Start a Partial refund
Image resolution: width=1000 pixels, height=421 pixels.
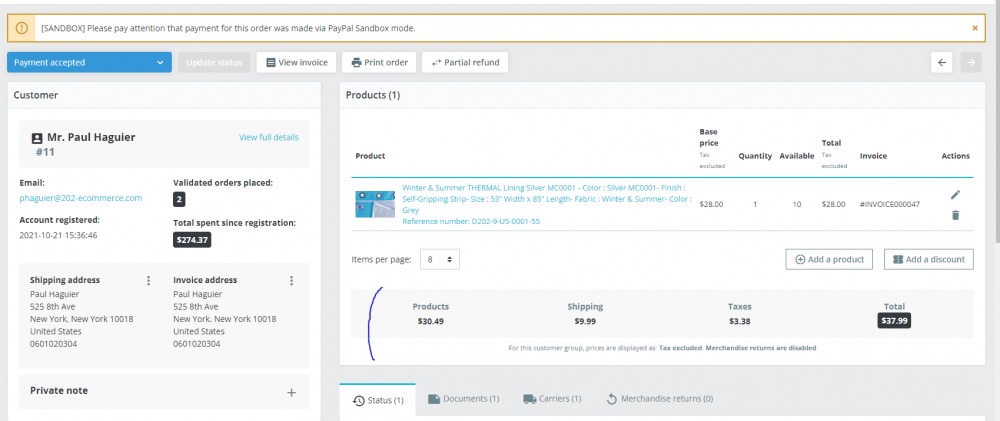pos(465,63)
